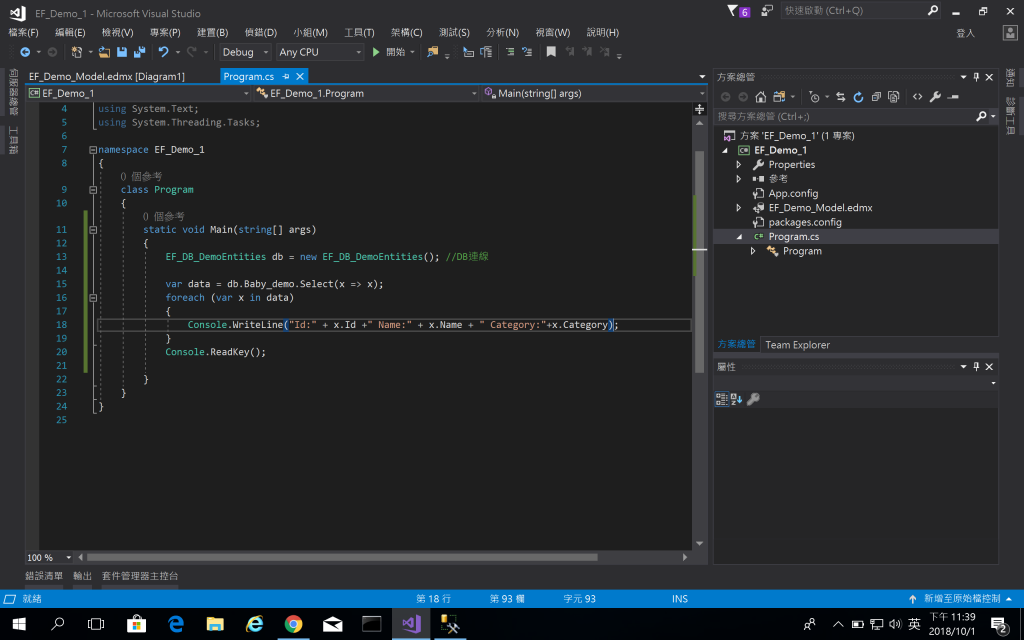Click the Alphabetical sort icon in Properties panel
Screen dimensions: 1024x640
click(x=737, y=399)
